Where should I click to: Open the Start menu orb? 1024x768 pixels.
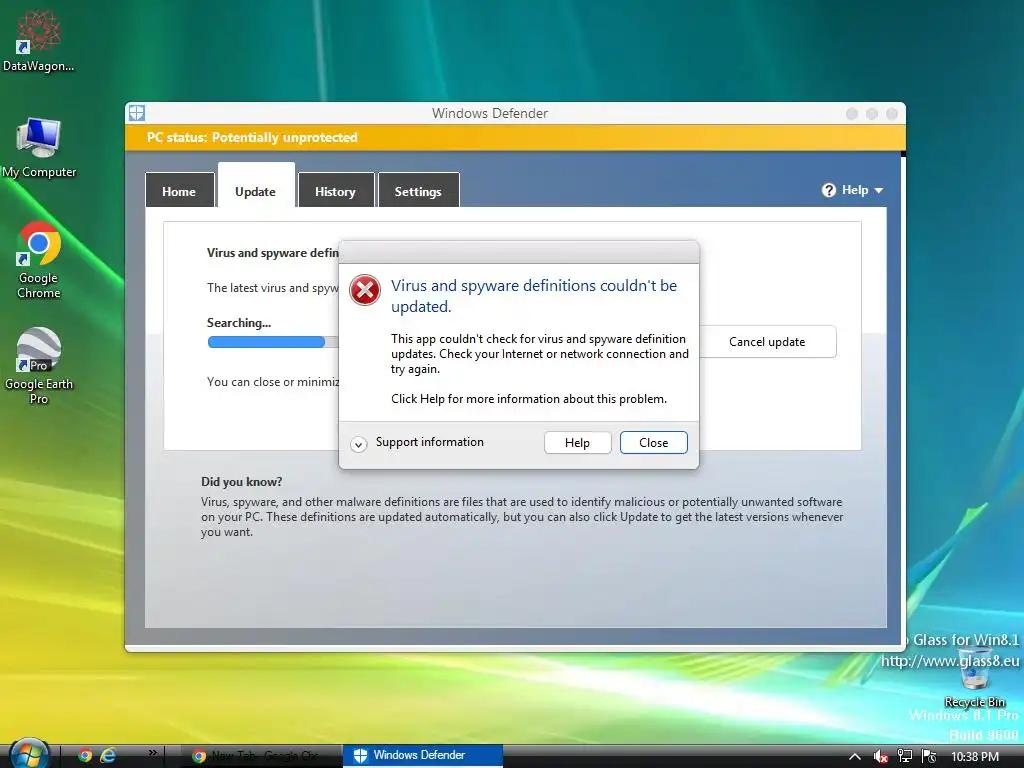29,755
